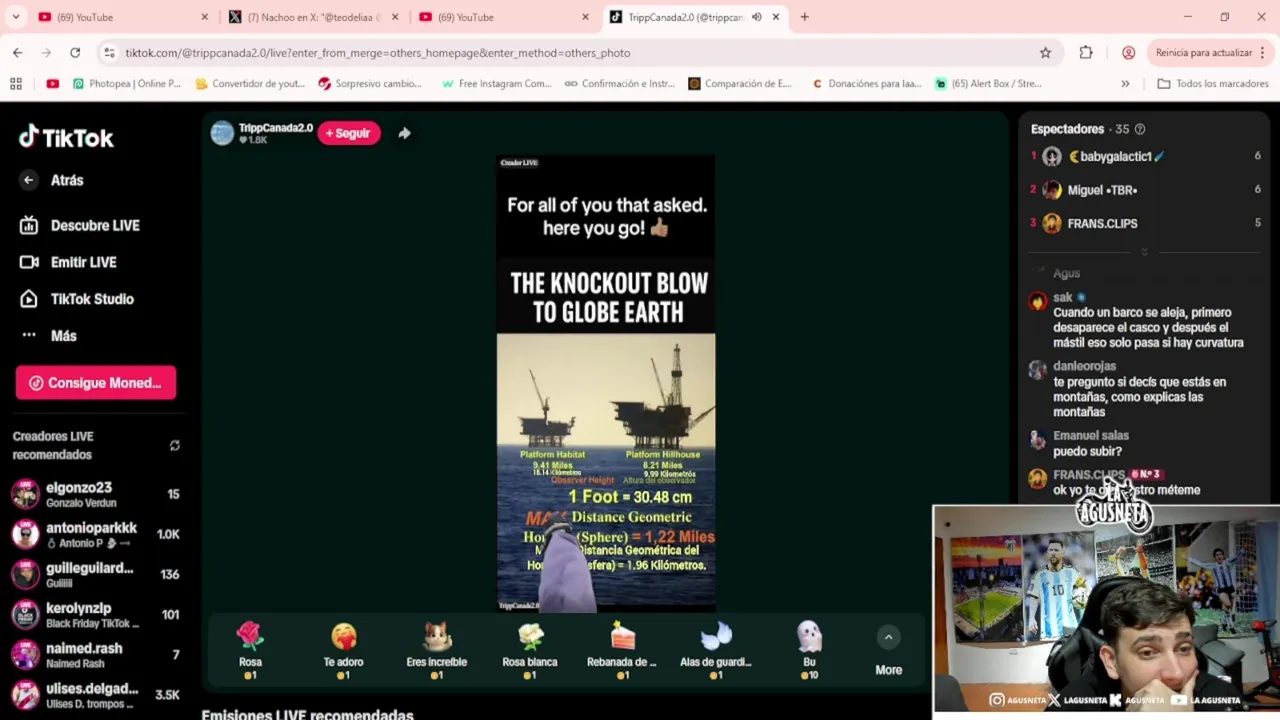Open Alert Box / Stre... bookmark
The width and height of the screenshot is (1280, 720).
tap(988, 84)
